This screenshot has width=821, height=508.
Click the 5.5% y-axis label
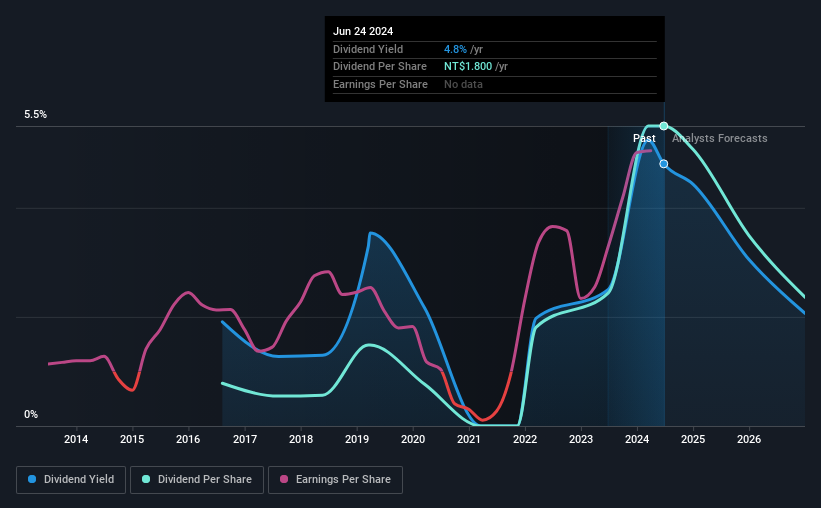click(x=35, y=114)
